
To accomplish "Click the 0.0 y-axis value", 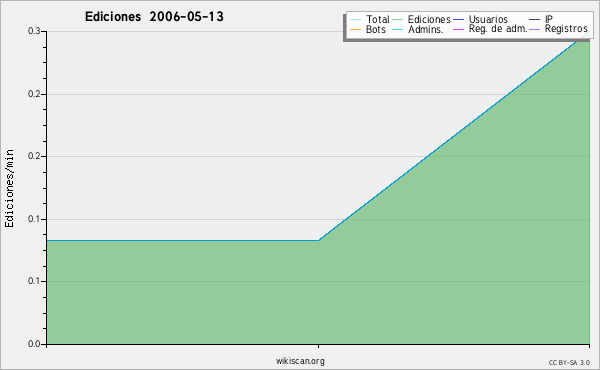I will coord(34,344).
